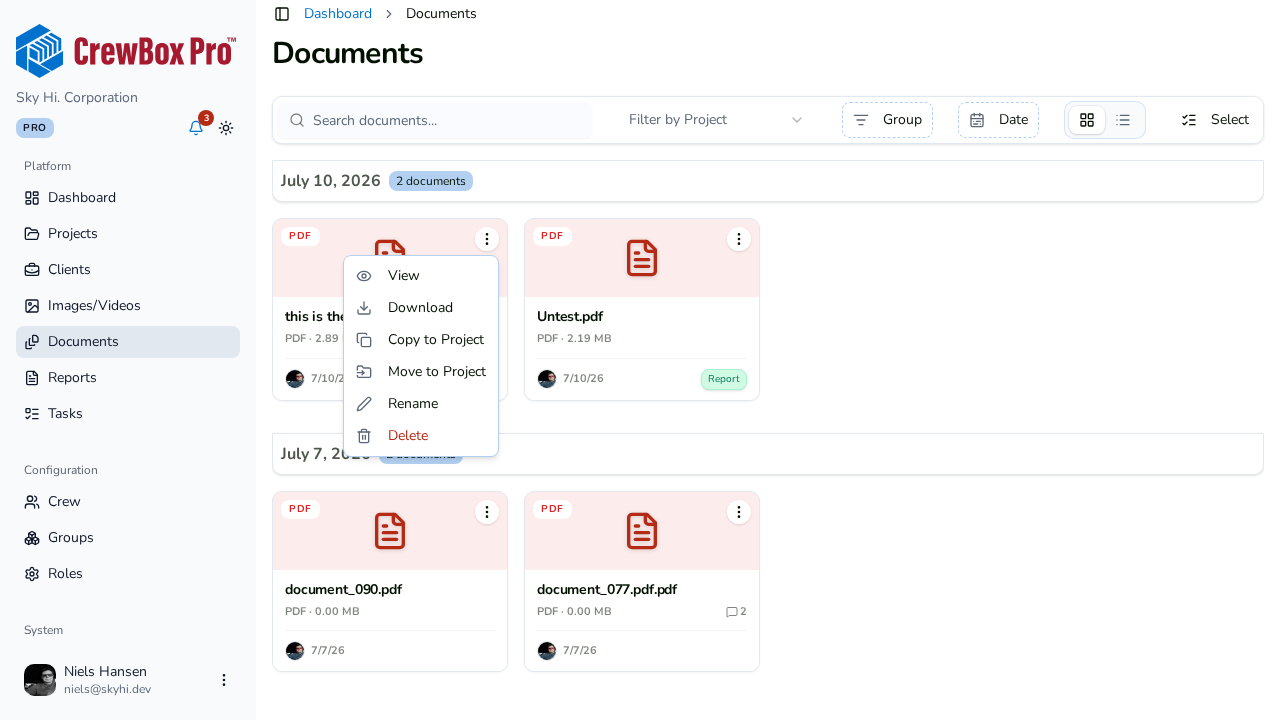Switch to list view
This screenshot has width=1280, height=720.
coord(1123,120)
